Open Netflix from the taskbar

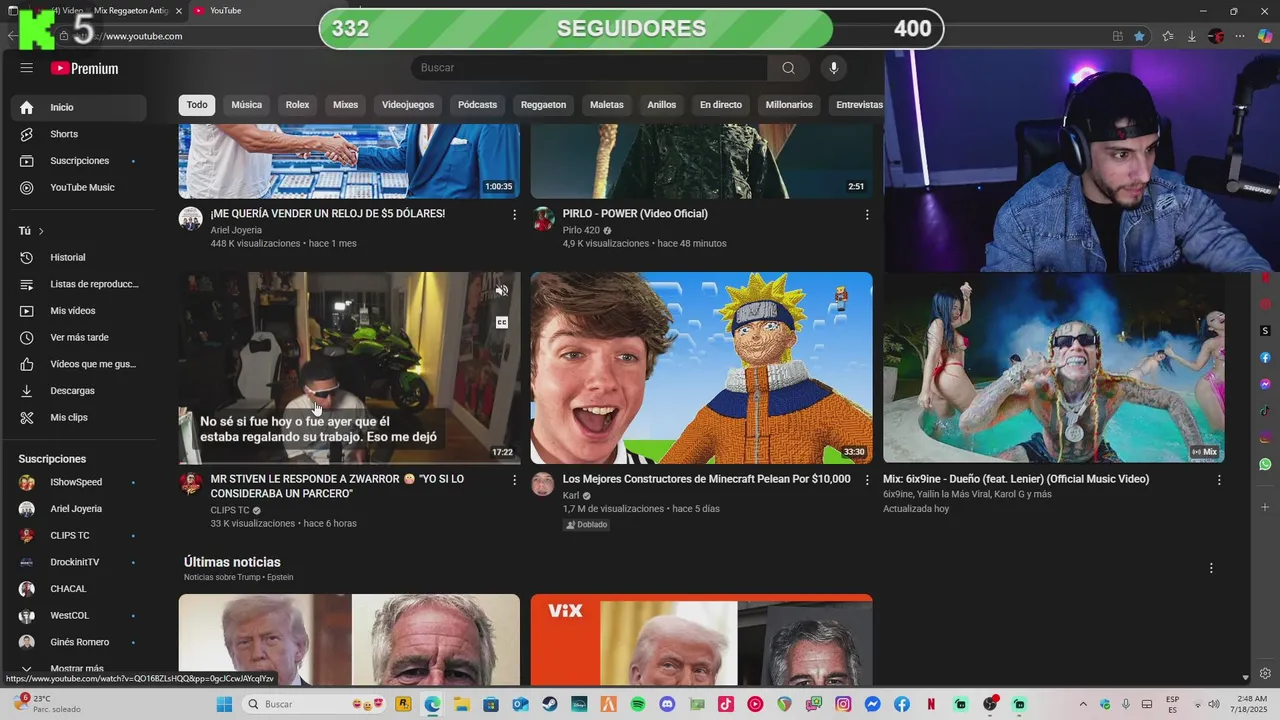tap(931, 704)
